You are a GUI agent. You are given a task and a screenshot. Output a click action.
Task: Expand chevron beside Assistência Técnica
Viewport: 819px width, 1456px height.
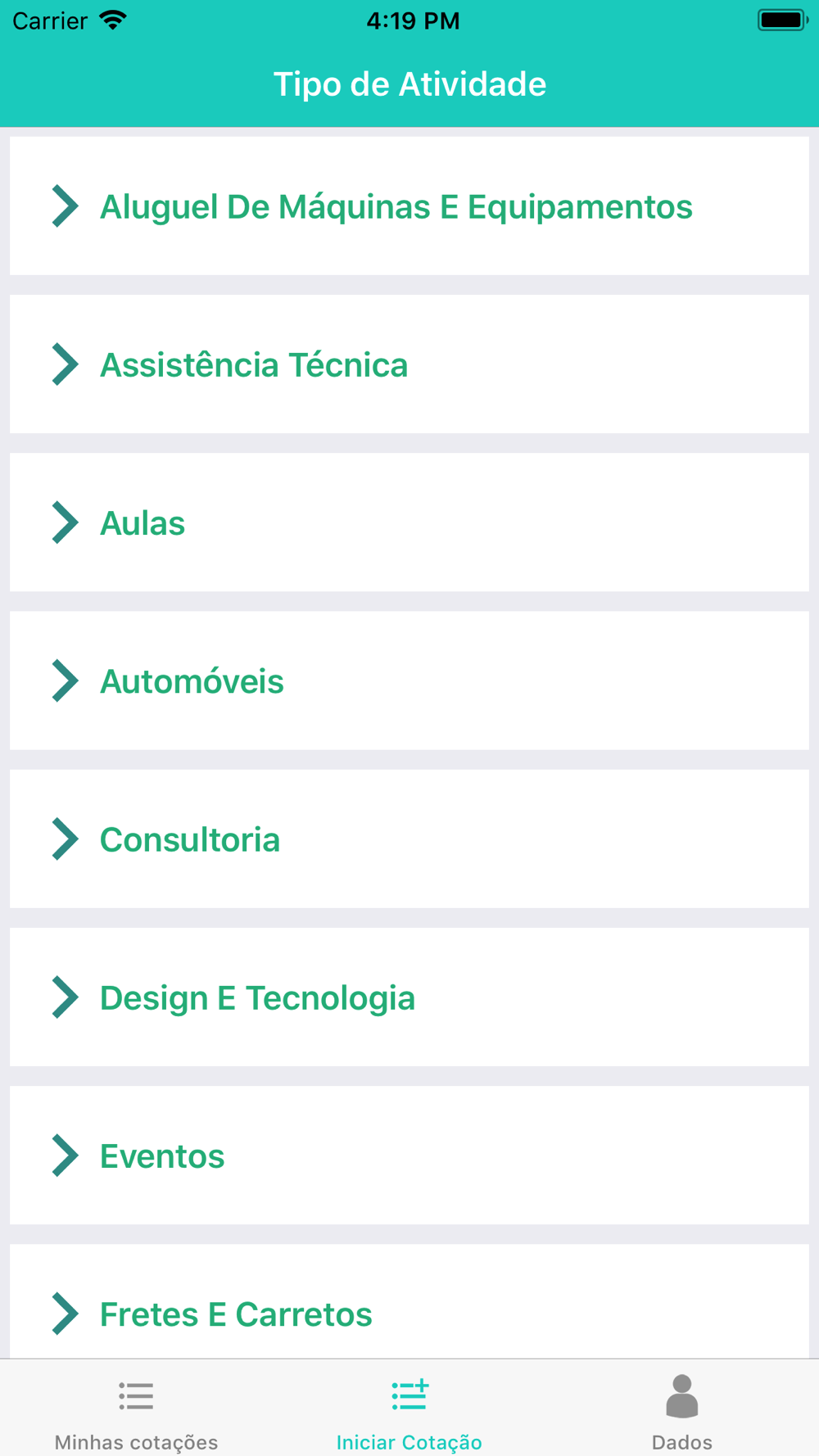(65, 364)
